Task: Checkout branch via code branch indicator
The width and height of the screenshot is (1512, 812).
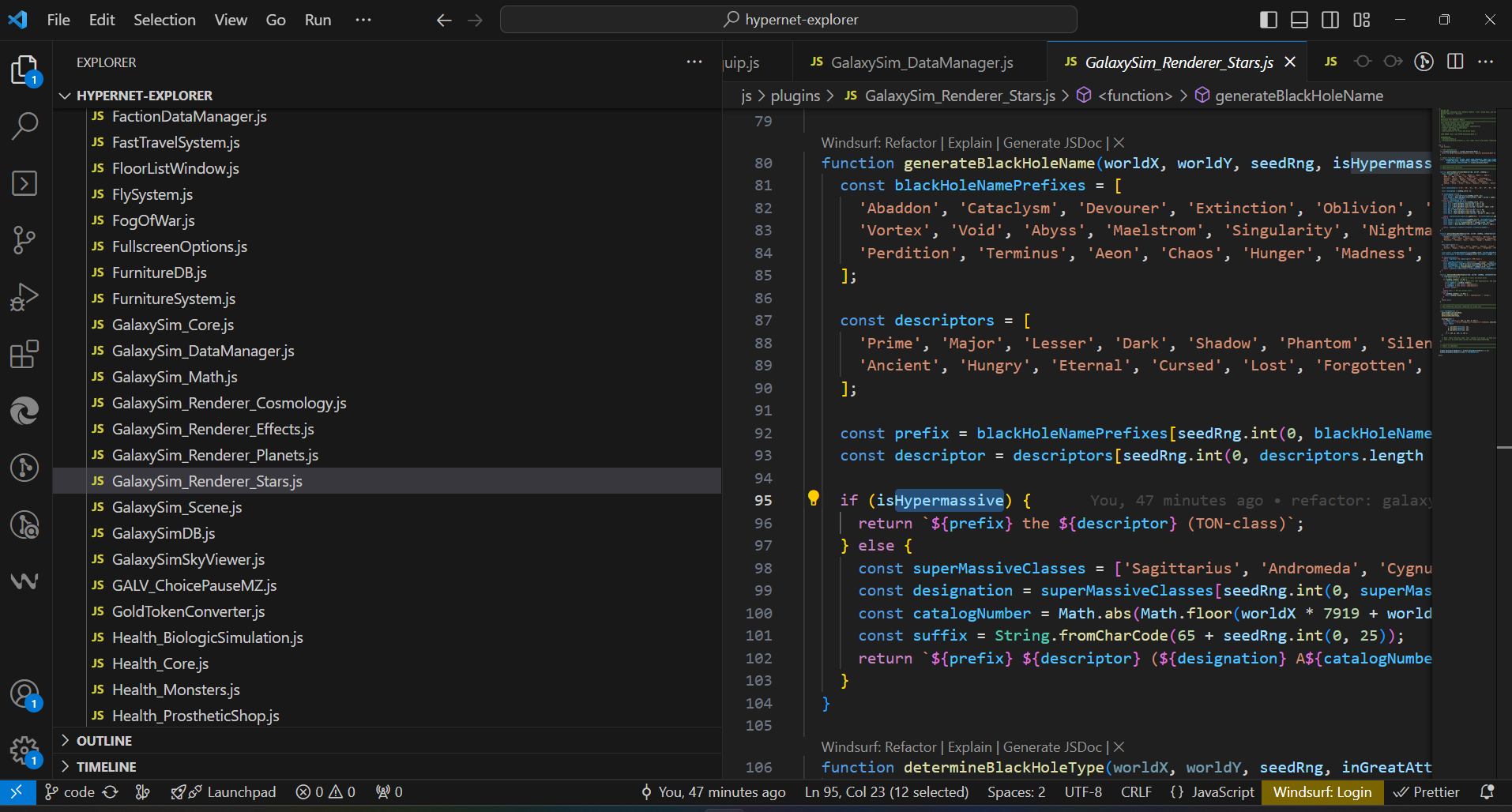Action: 70,792
